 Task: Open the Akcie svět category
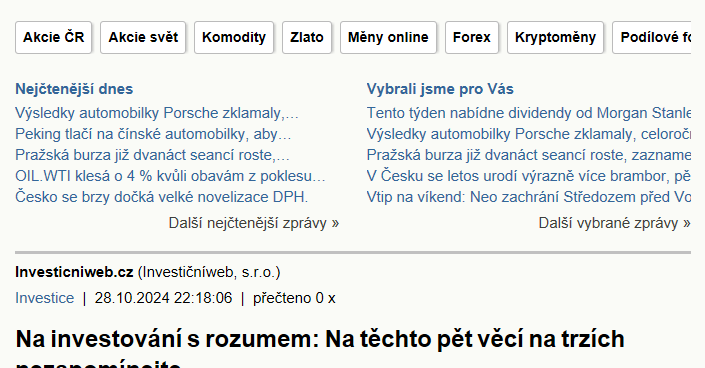(x=143, y=37)
